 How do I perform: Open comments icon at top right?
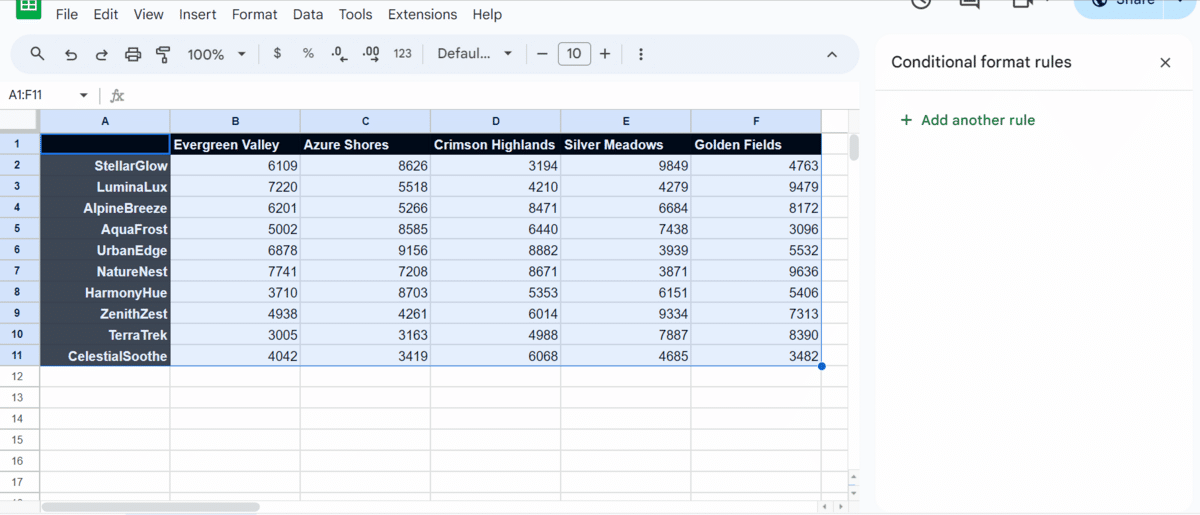(969, 3)
